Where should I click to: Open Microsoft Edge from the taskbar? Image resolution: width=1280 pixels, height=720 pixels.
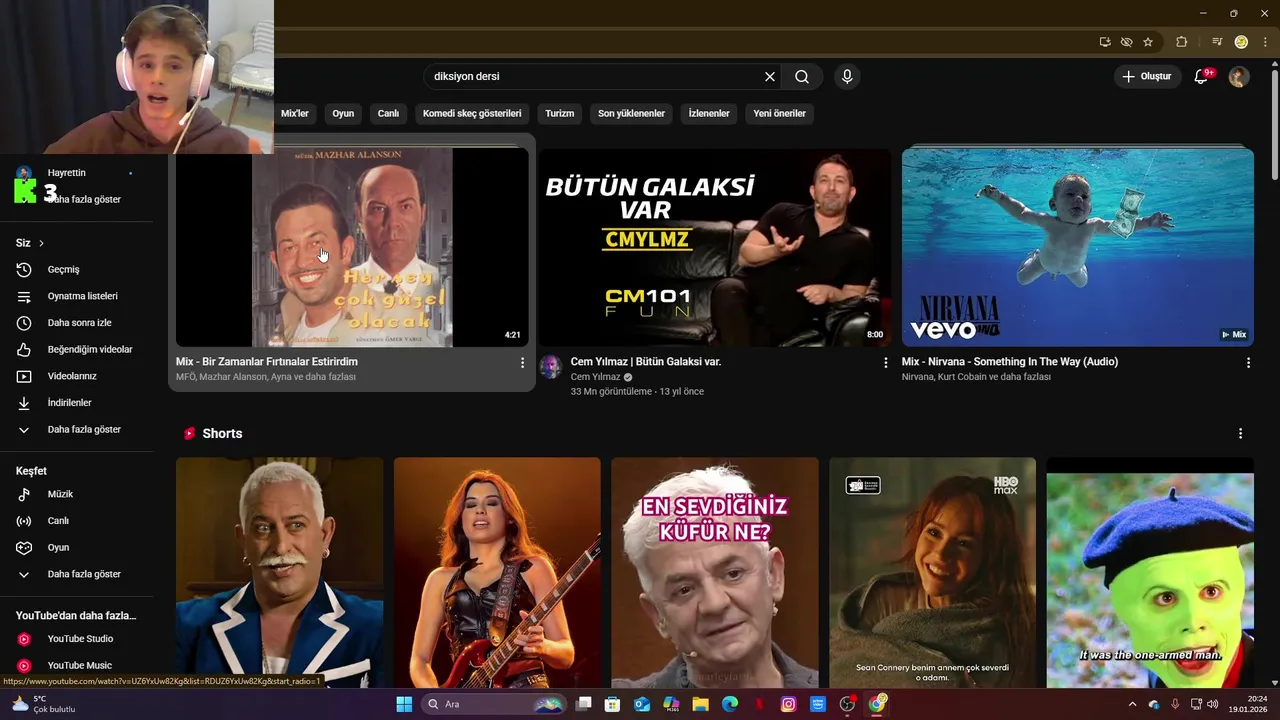(730, 704)
